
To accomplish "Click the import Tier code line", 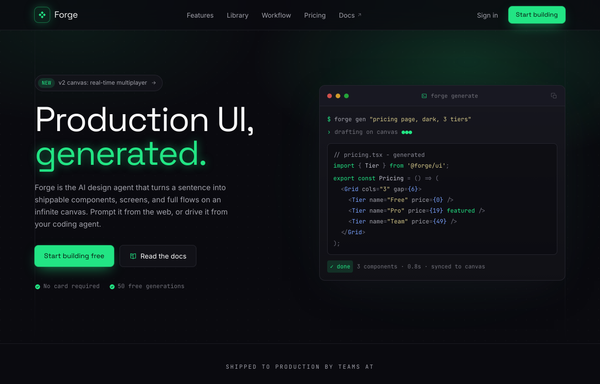I will pos(391,166).
